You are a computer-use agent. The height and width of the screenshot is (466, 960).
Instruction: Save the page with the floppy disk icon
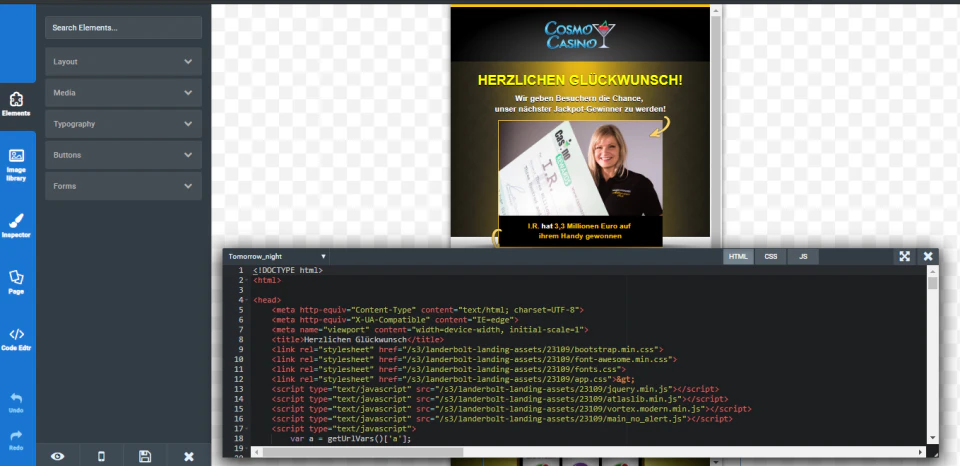point(145,456)
